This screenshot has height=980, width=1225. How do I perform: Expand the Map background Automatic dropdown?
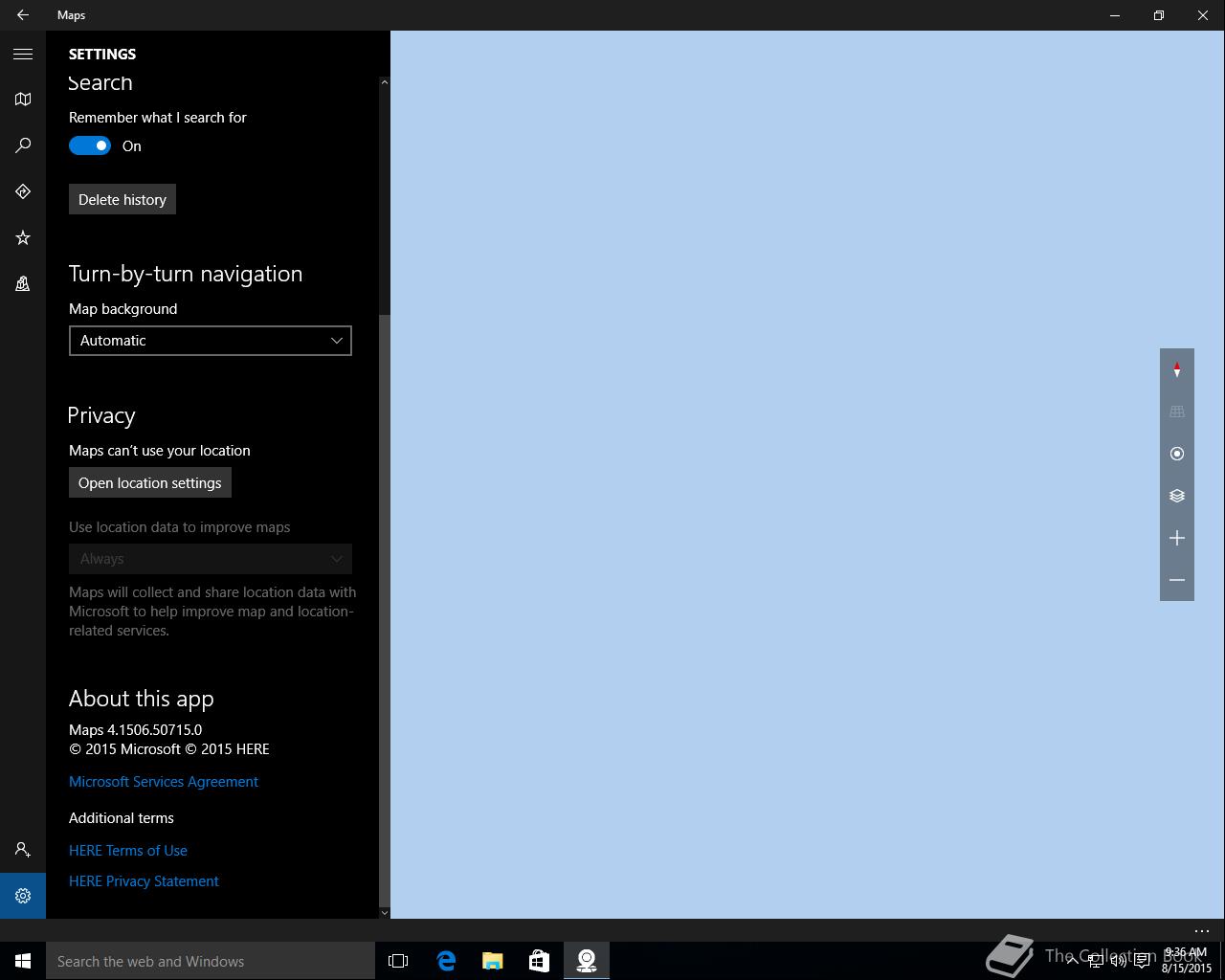point(211,341)
